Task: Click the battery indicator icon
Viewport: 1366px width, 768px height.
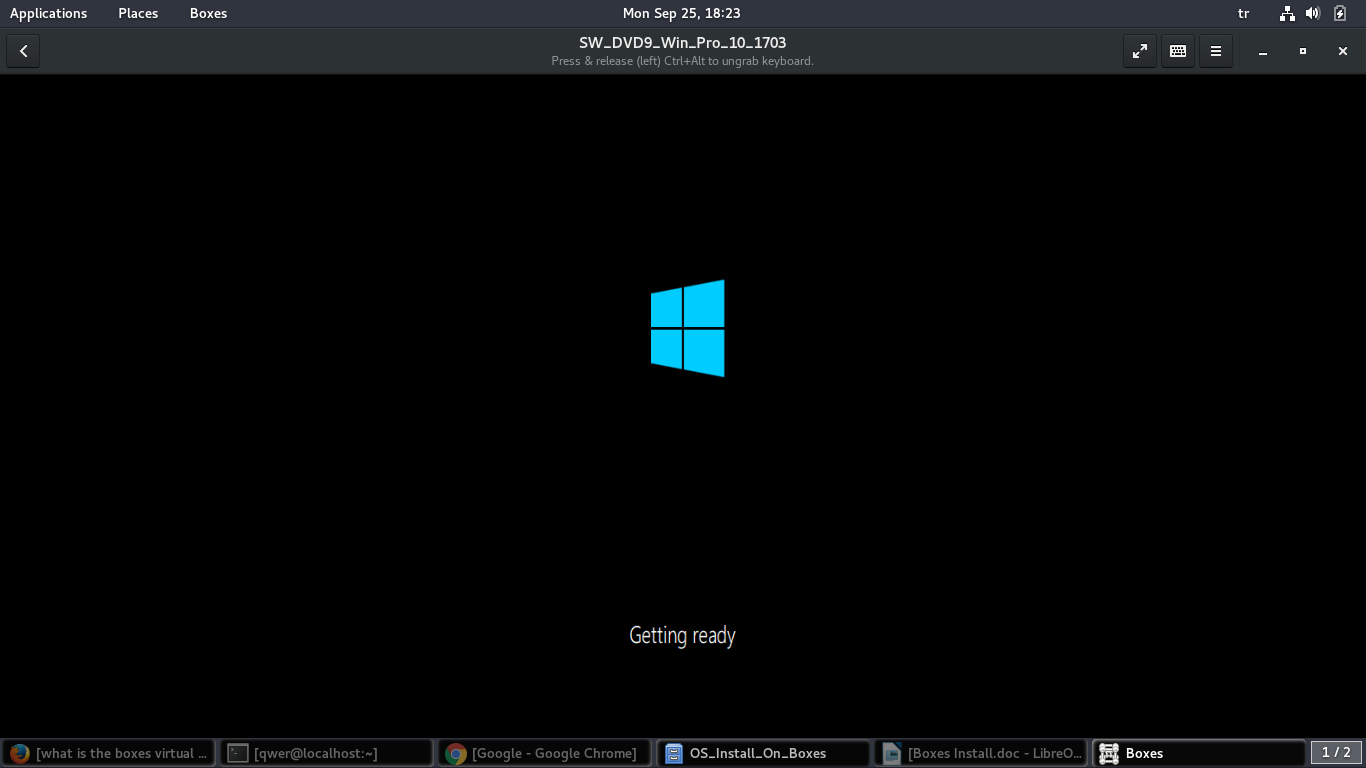Action: [x=1340, y=13]
